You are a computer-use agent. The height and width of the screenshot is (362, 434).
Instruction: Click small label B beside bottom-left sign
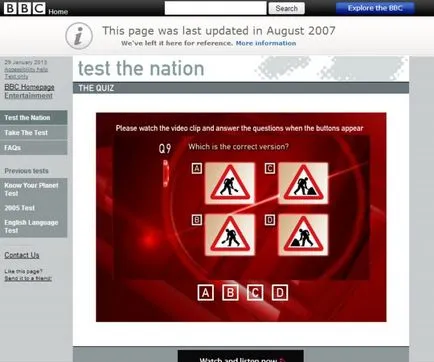point(197,220)
